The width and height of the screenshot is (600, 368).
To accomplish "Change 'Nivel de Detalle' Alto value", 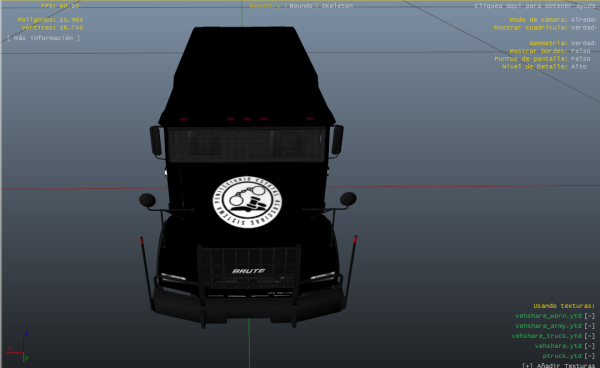I will point(579,67).
